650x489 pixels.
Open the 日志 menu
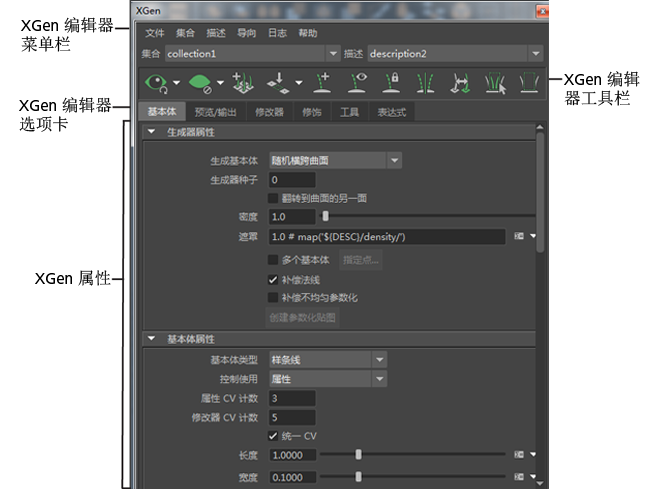[x=277, y=33]
